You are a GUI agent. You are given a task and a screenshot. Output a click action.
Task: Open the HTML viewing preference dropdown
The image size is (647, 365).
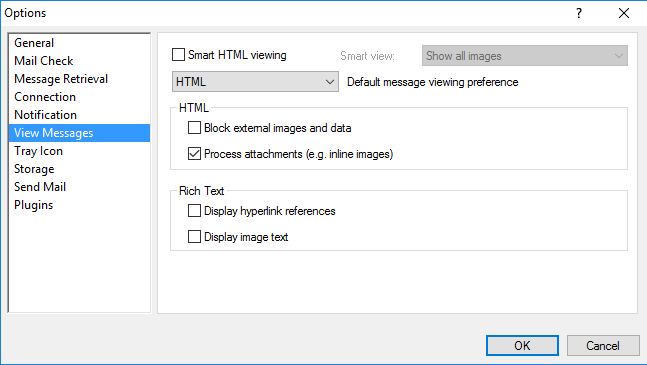point(255,82)
